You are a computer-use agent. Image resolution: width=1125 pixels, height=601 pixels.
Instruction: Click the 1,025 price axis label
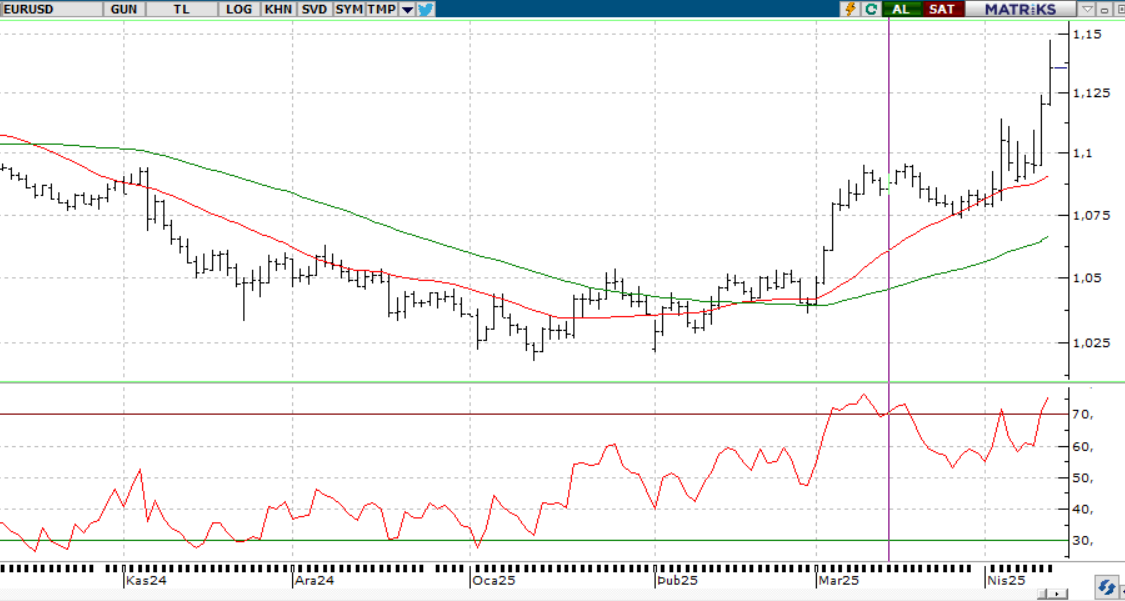(1092, 342)
